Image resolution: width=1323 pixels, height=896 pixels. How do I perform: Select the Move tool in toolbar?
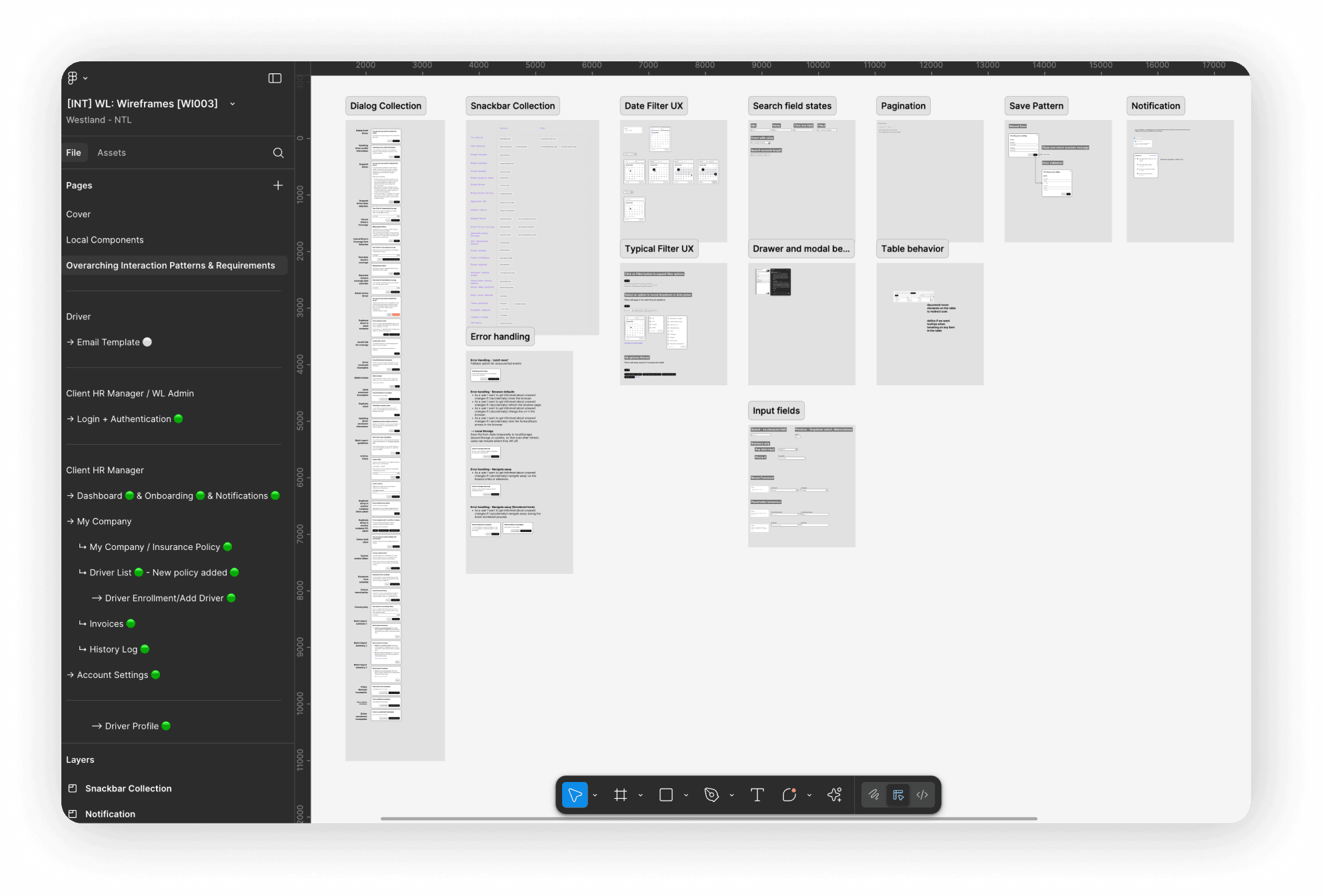click(575, 795)
